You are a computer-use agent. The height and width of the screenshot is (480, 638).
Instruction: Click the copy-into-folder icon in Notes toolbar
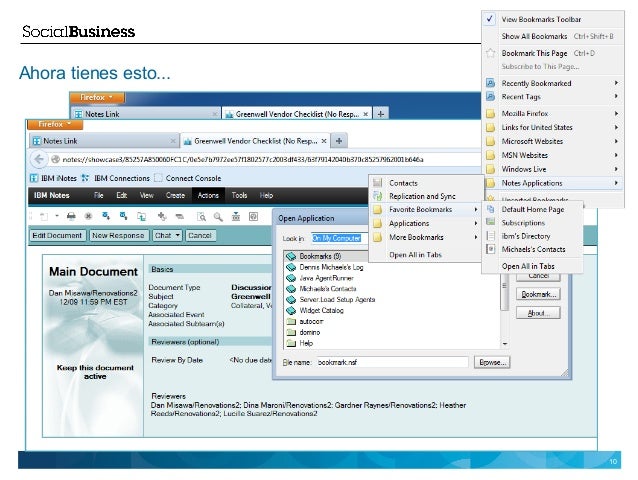point(141,216)
